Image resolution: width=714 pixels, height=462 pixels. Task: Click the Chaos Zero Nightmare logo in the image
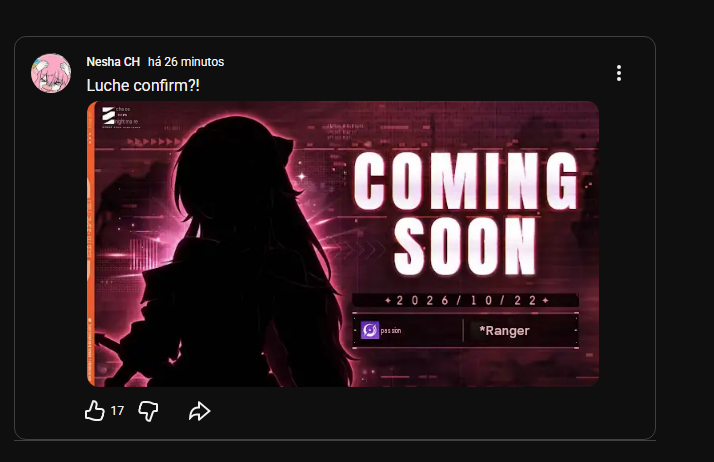click(x=120, y=117)
